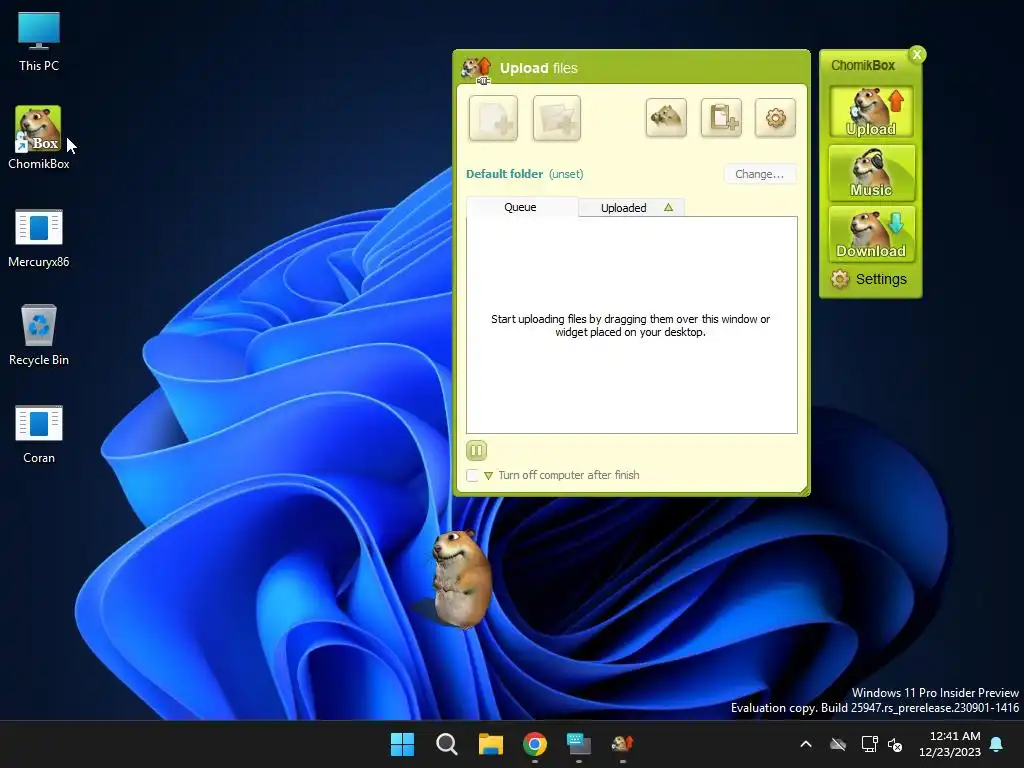1024x768 pixels.
Task: Open the Windows Start menu
Action: pyautogui.click(x=402, y=744)
